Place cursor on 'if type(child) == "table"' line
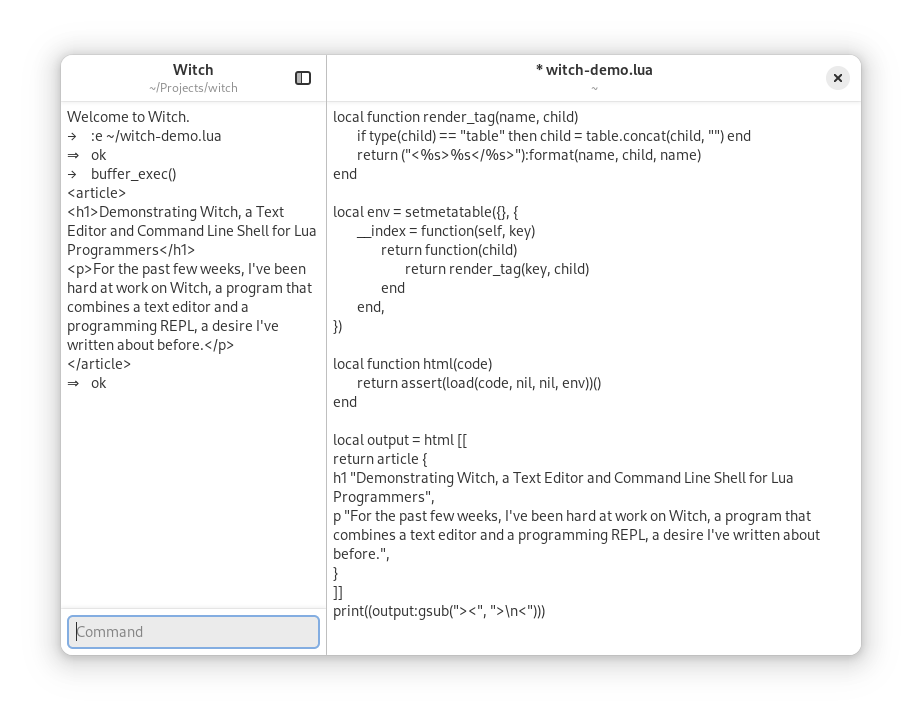 553,136
